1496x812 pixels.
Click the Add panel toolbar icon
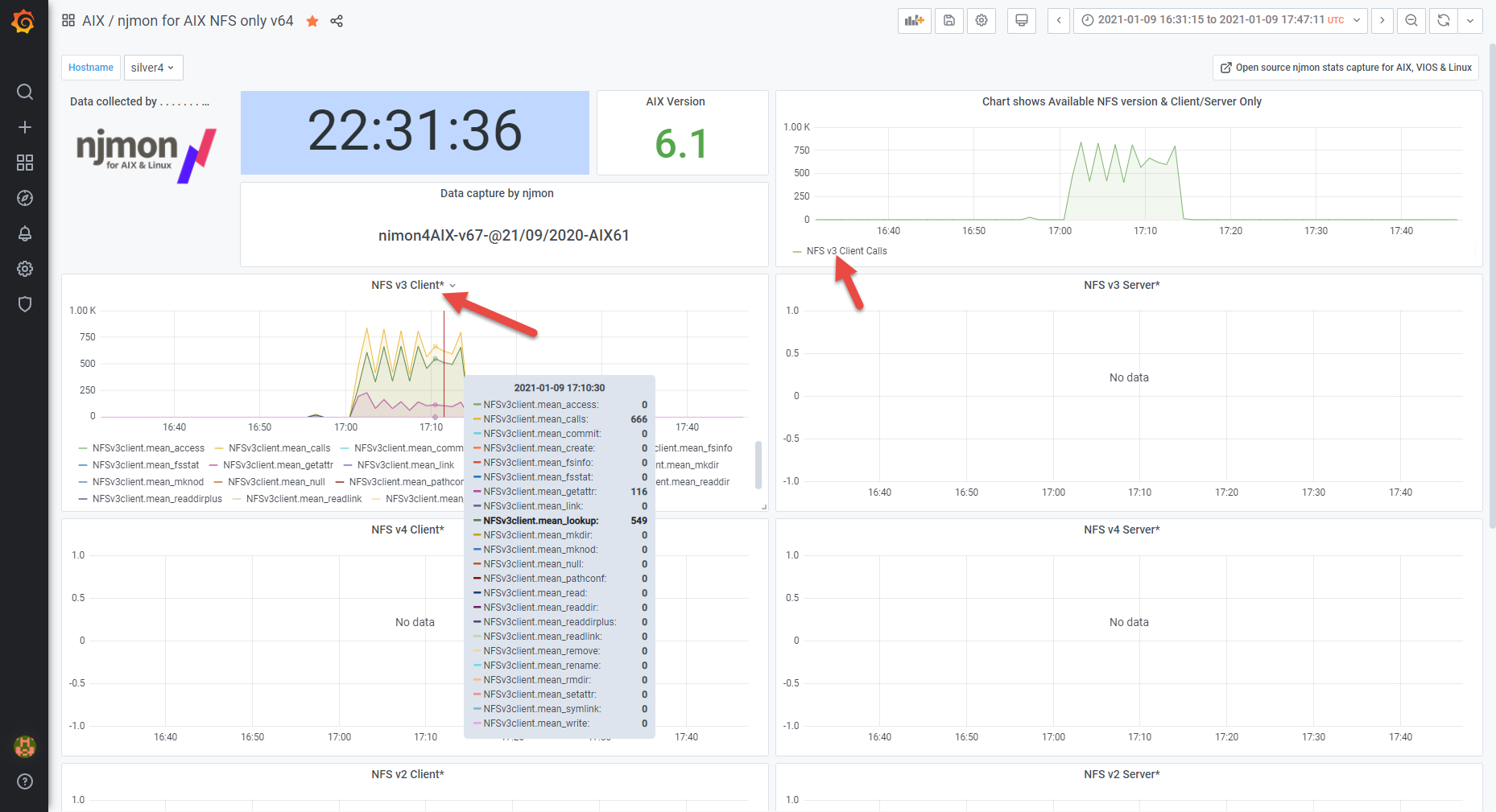point(915,21)
